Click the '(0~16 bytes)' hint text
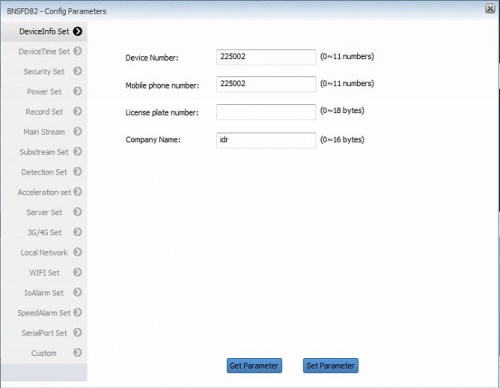Image resolution: width=500 pixels, height=388 pixels. coord(342,140)
